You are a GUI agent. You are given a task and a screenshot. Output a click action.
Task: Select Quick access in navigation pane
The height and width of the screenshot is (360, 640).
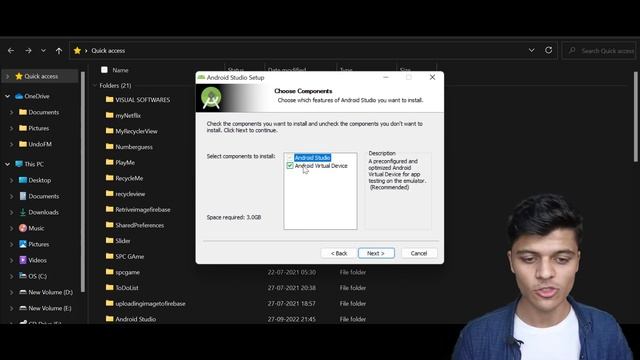pyautogui.click(x=41, y=76)
